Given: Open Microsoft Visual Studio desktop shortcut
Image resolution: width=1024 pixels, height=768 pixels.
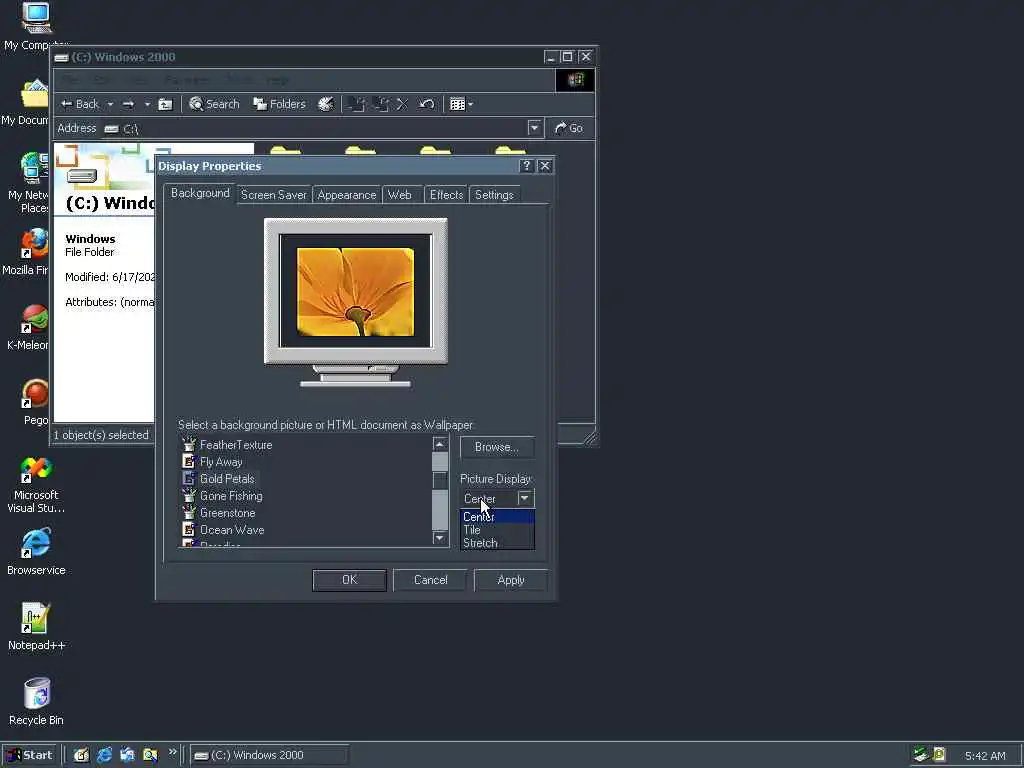Looking at the screenshot, I should (36, 485).
